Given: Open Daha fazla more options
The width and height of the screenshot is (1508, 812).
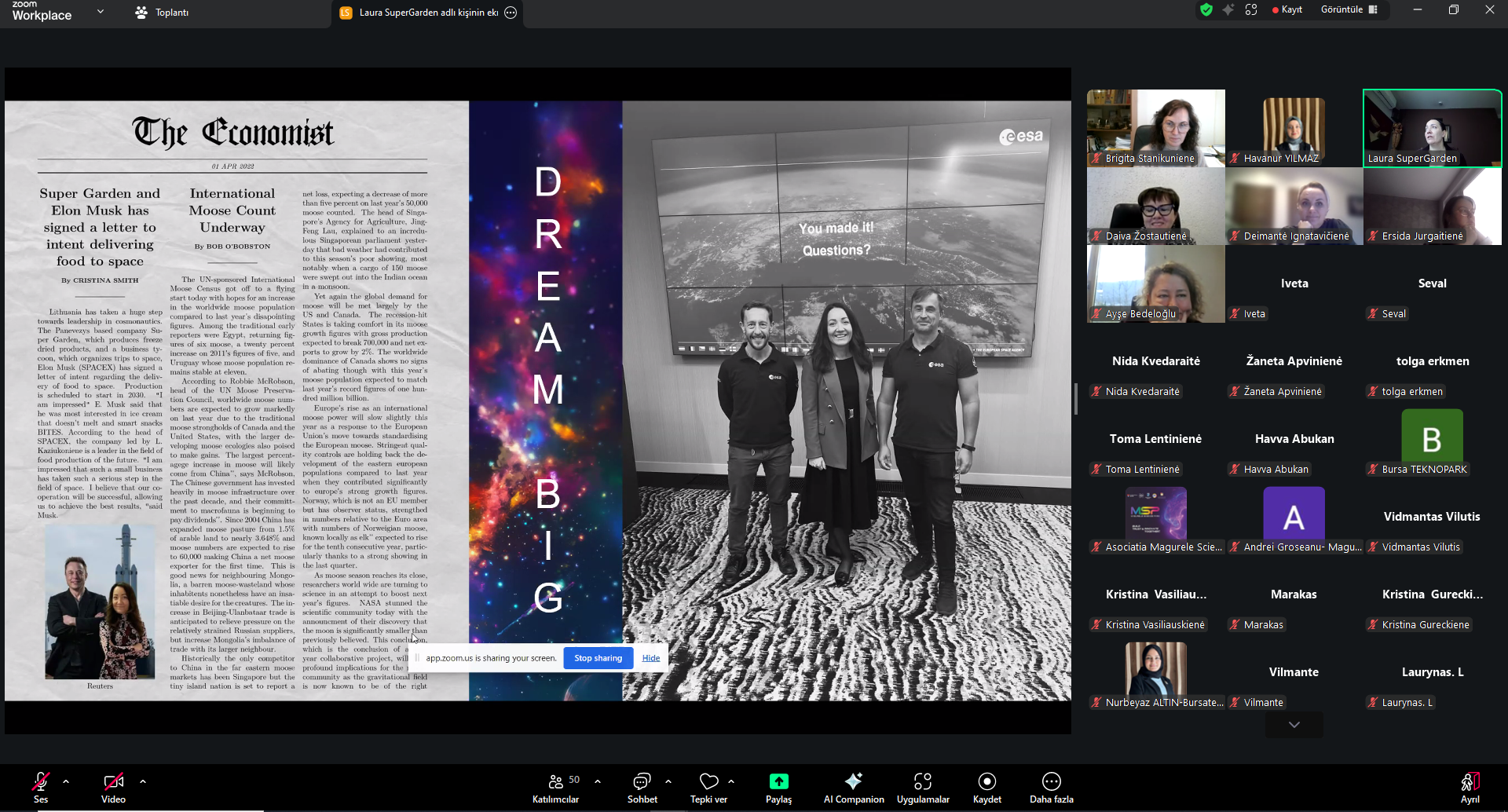Looking at the screenshot, I should [1051, 788].
